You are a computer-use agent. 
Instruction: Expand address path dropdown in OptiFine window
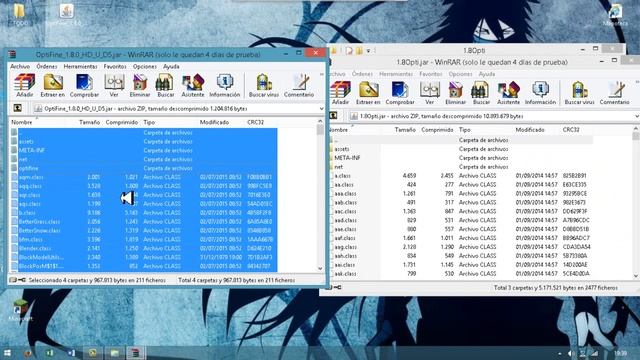pyautogui.click(x=321, y=109)
